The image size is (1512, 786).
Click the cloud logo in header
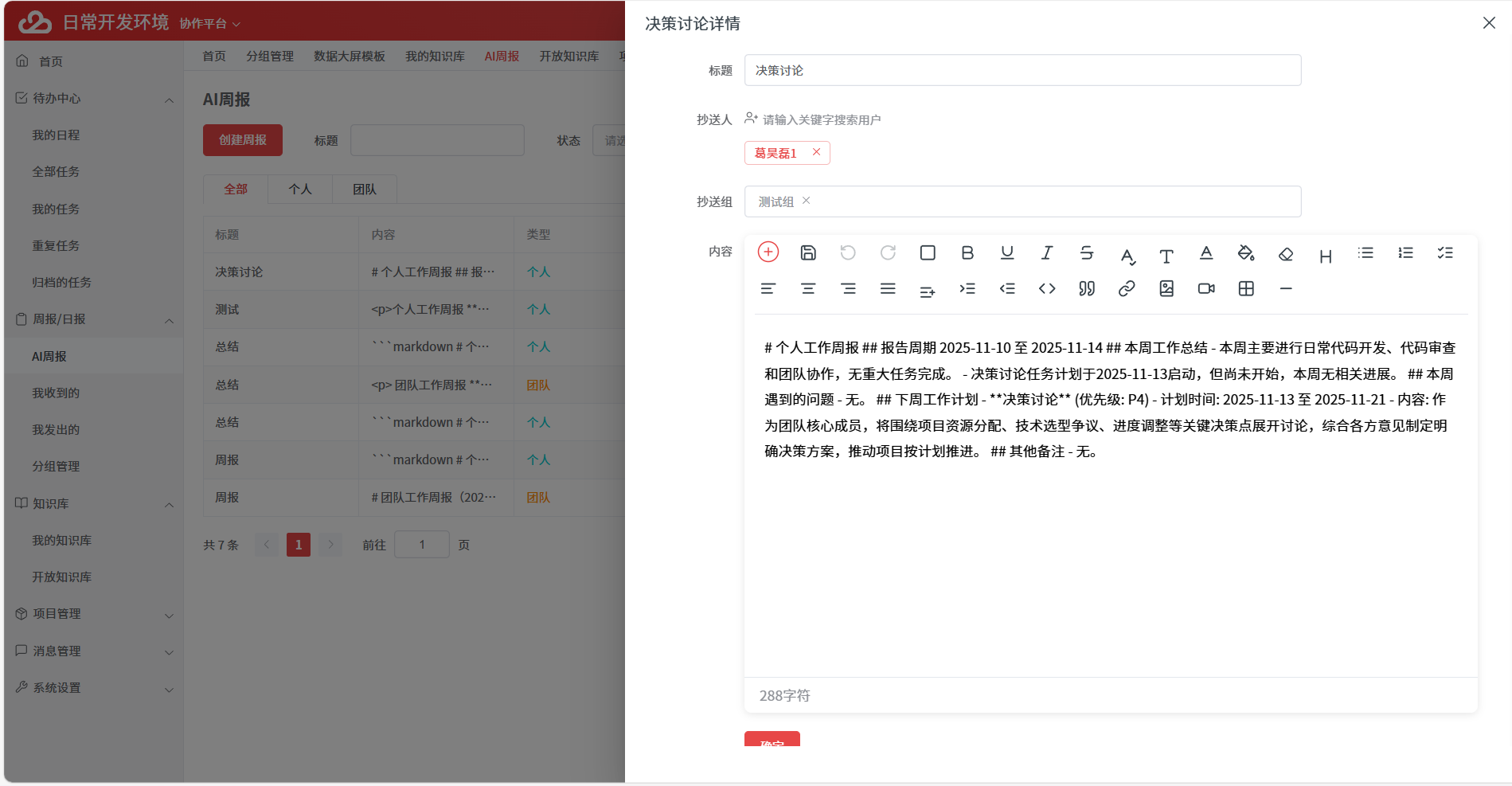(x=35, y=22)
